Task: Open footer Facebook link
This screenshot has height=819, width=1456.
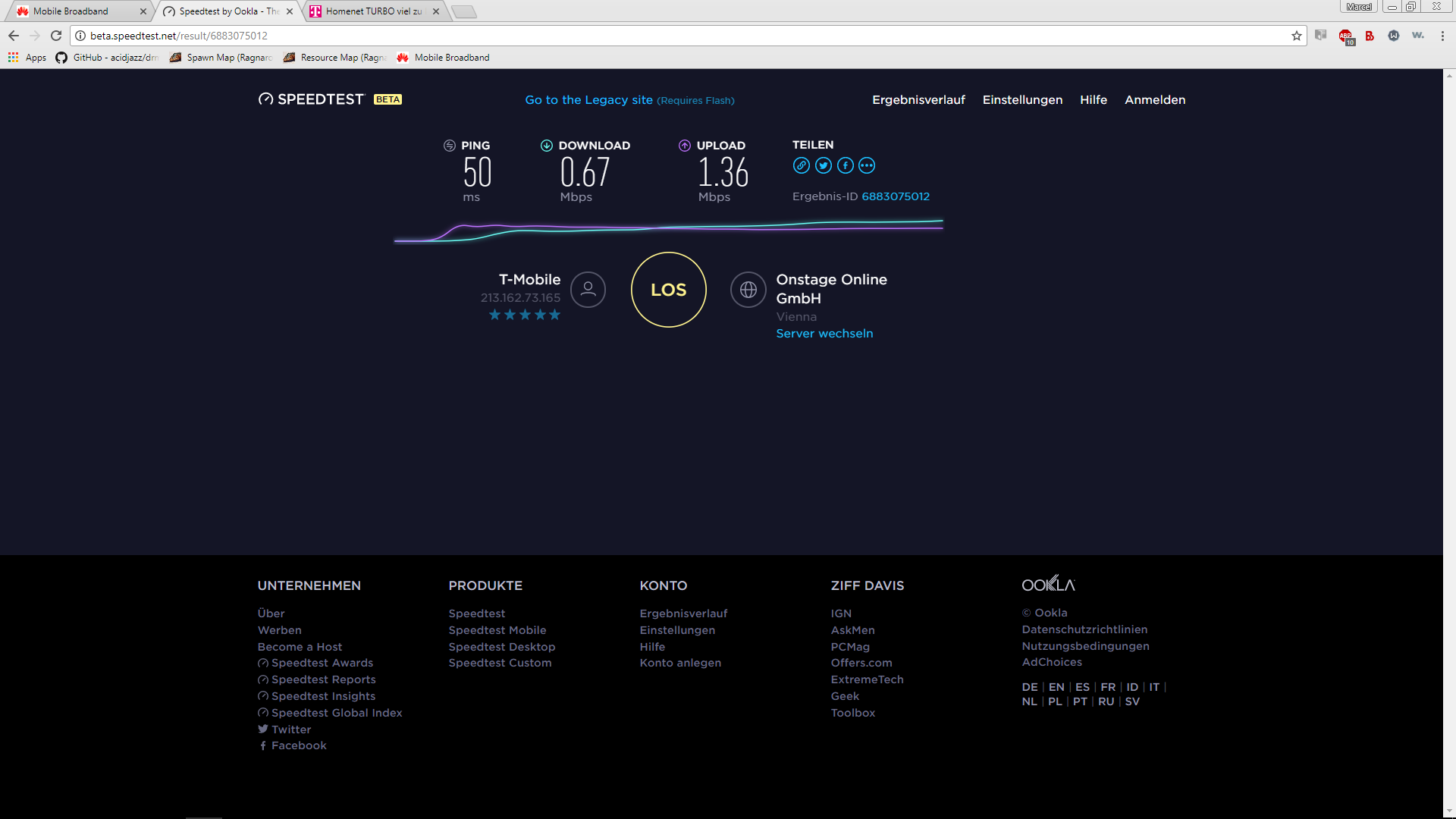Action: 292,745
